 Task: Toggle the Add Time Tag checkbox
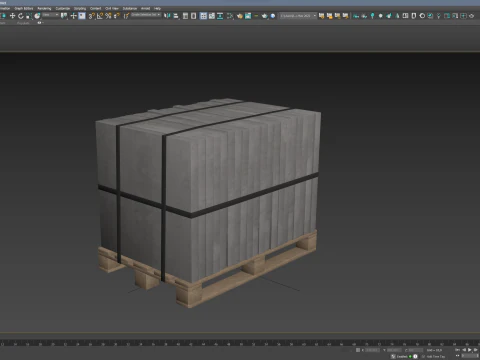click(423, 356)
